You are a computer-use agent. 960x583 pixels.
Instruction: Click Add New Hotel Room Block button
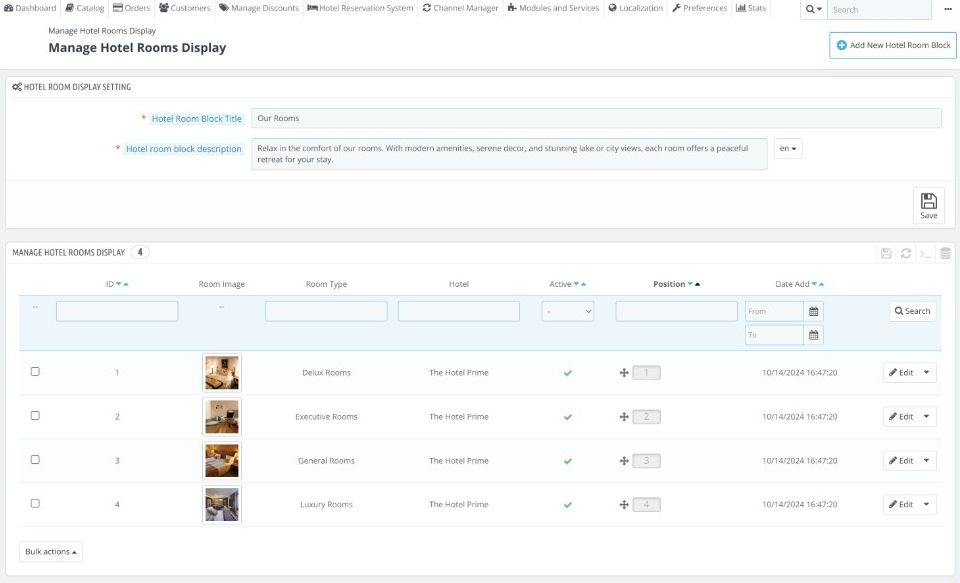pyautogui.click(x=893, y=45)
